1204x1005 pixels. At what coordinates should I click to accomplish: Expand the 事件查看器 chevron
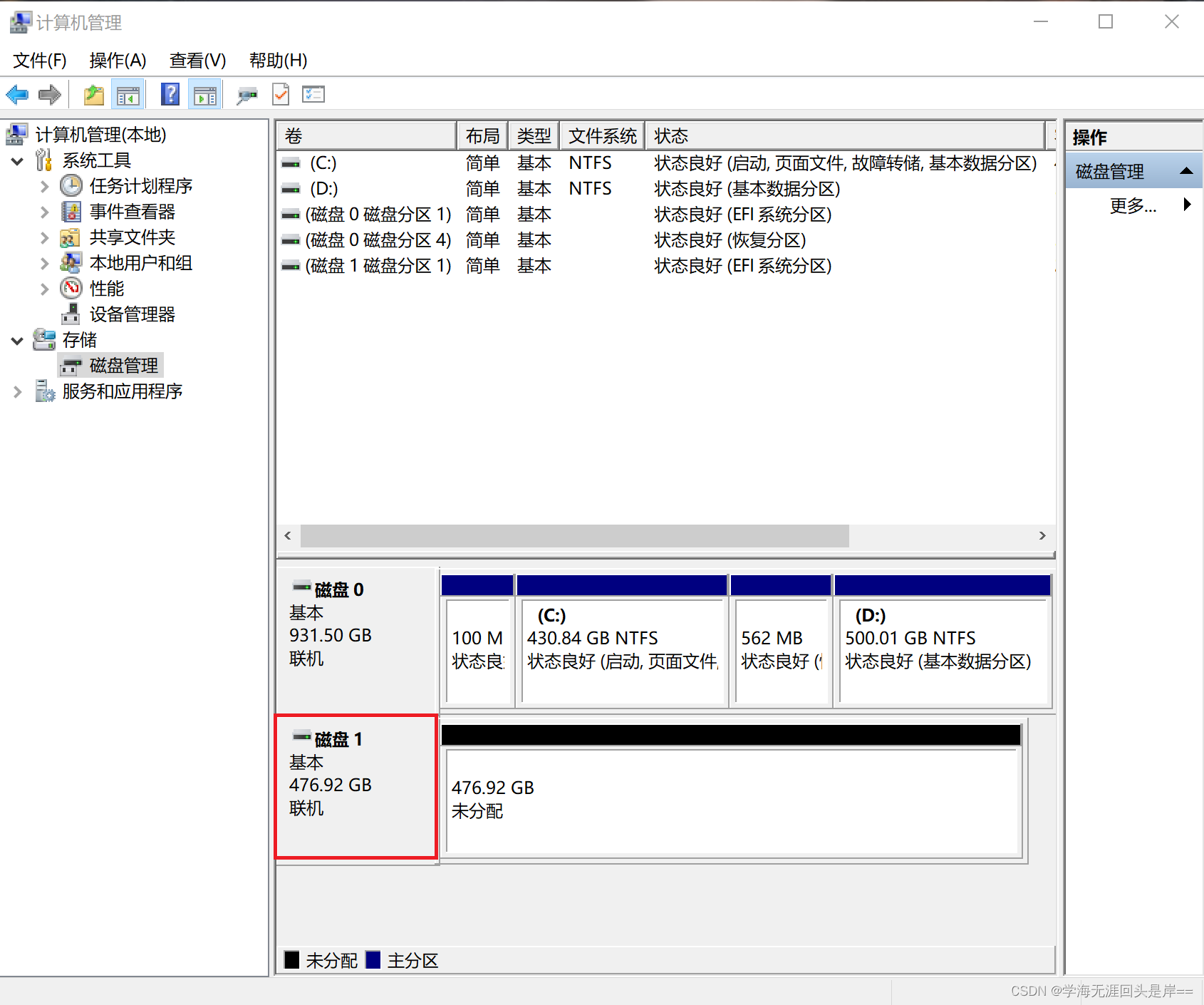pos(45,212)
